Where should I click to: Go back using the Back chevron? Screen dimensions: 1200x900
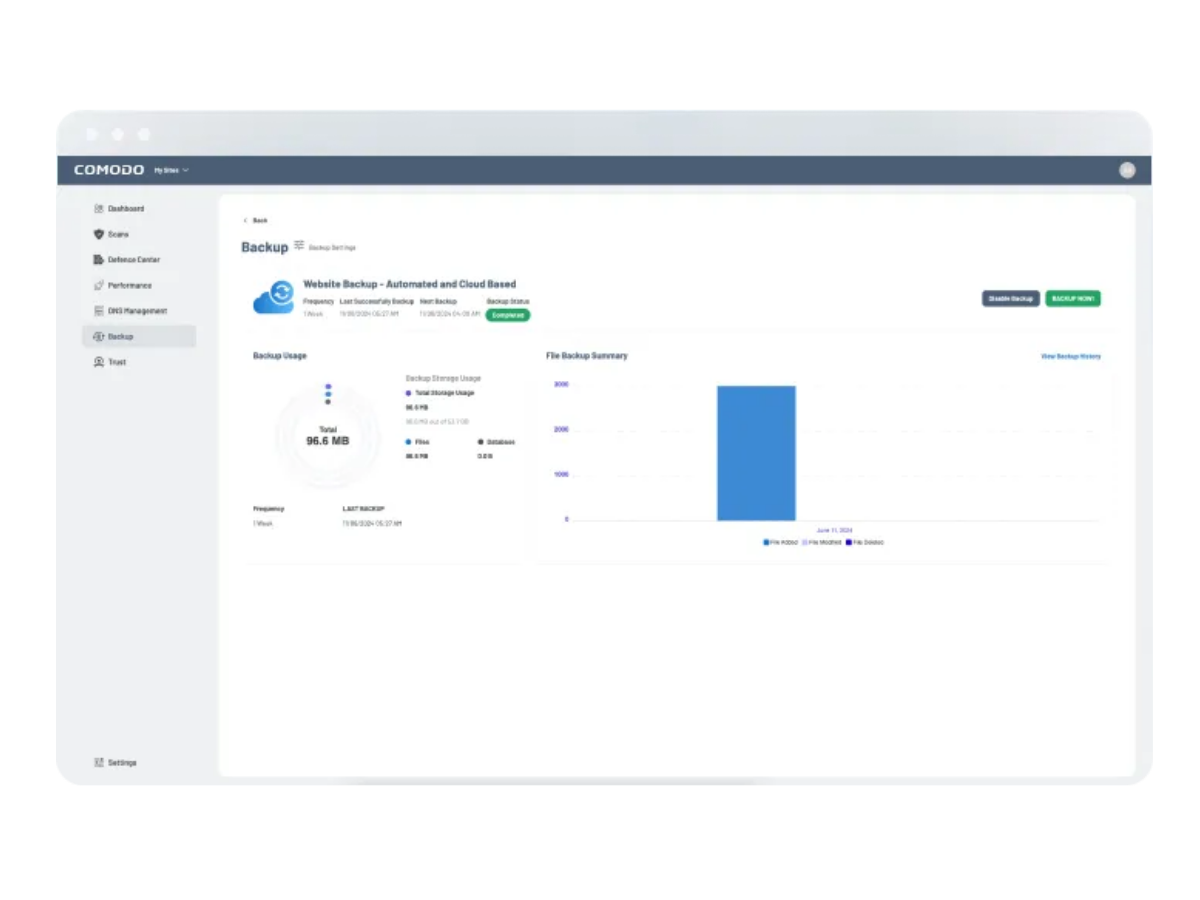(247, 220)
